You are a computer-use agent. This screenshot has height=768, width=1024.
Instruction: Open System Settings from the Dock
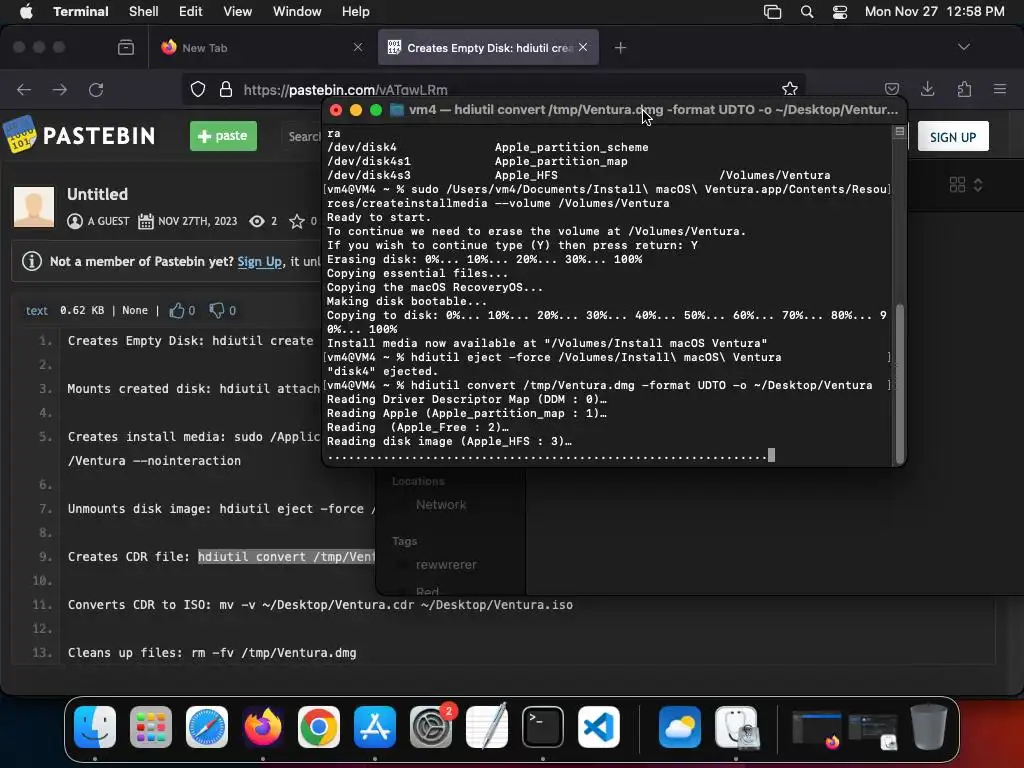click(431, 727)
